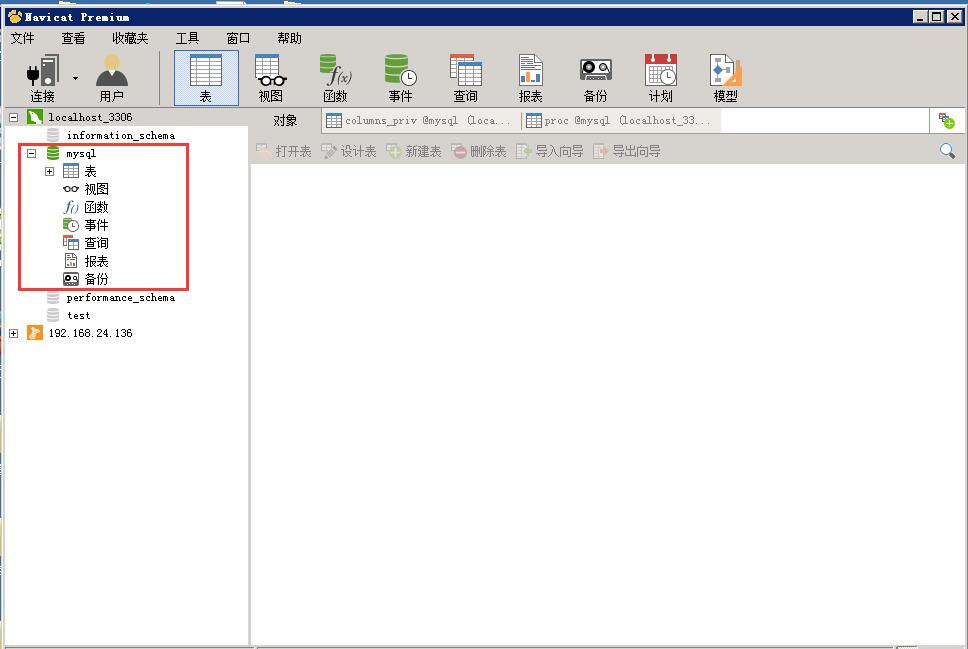Viewport: 968px width, 649px height.
Task: Select the 报表 report toolbar icon
Action: [530, 78]
